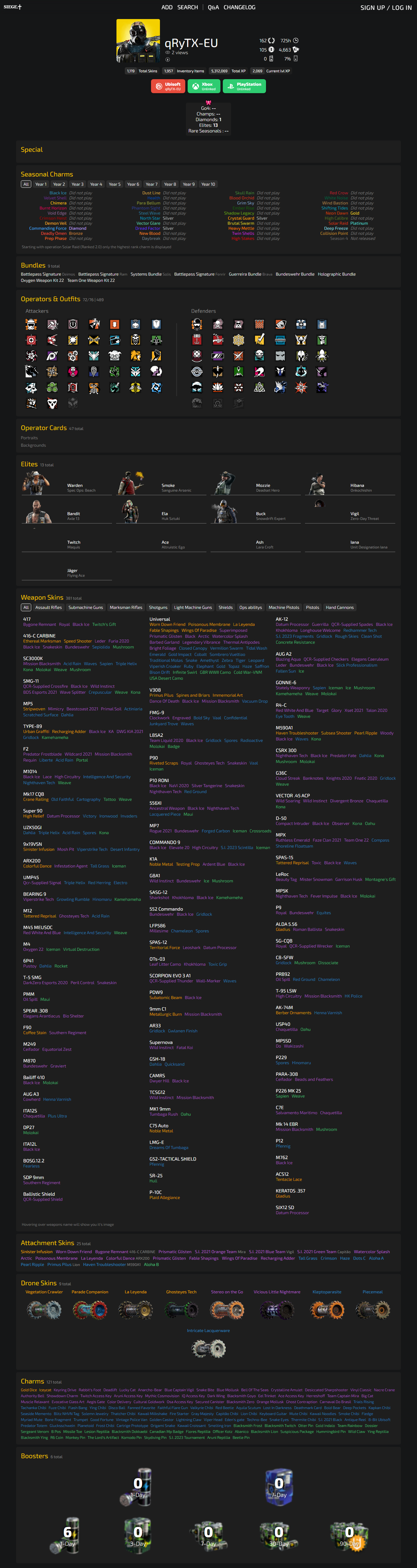The width and height of the screenshot is (417, 1568).
Task: Filter seasonal charms by Year 10
Action: (208, 185)
